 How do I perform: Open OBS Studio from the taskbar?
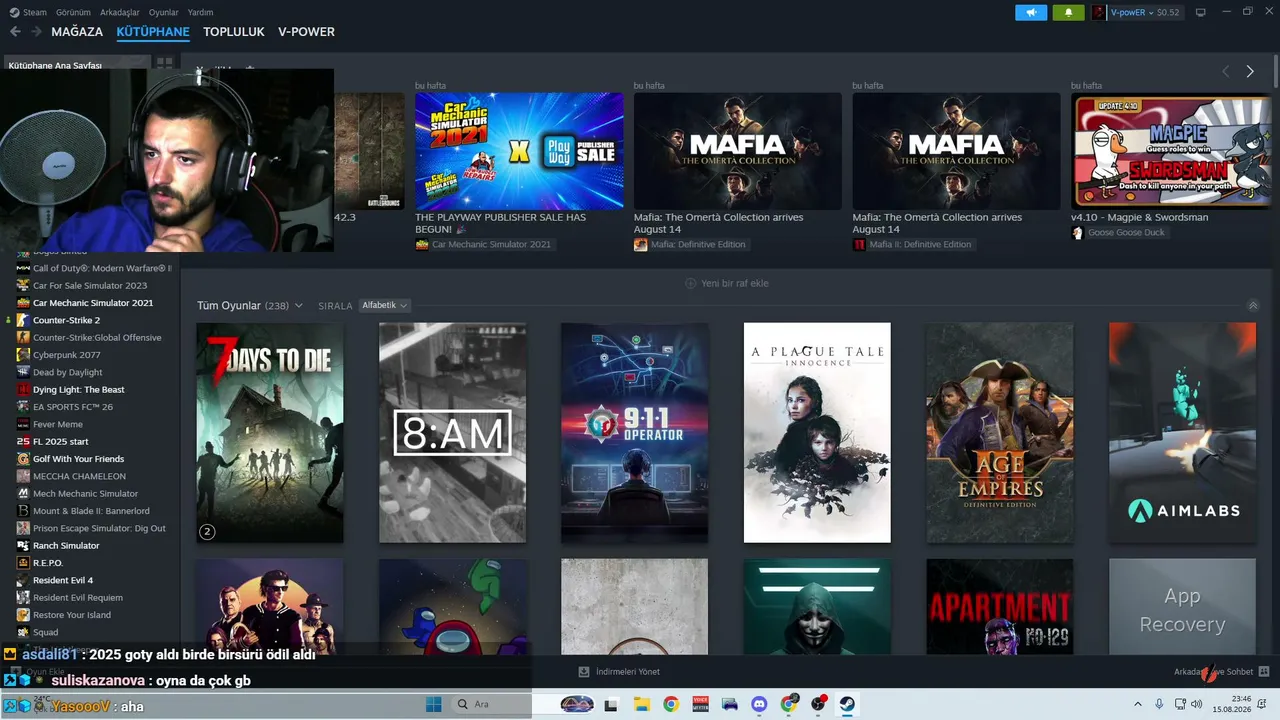[x=818, y=704]
